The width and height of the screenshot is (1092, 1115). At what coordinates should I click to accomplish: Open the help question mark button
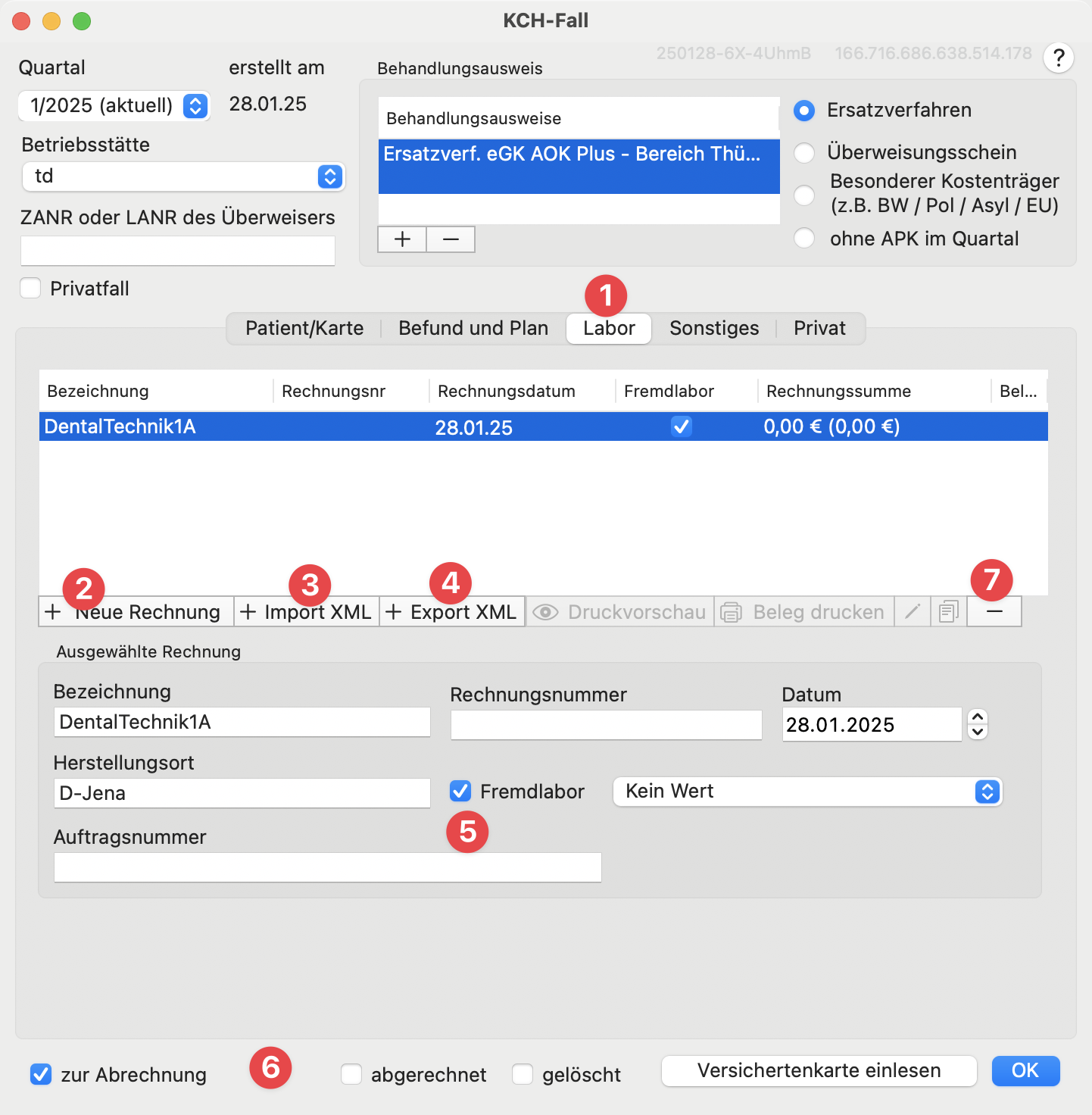point(1059,58)
